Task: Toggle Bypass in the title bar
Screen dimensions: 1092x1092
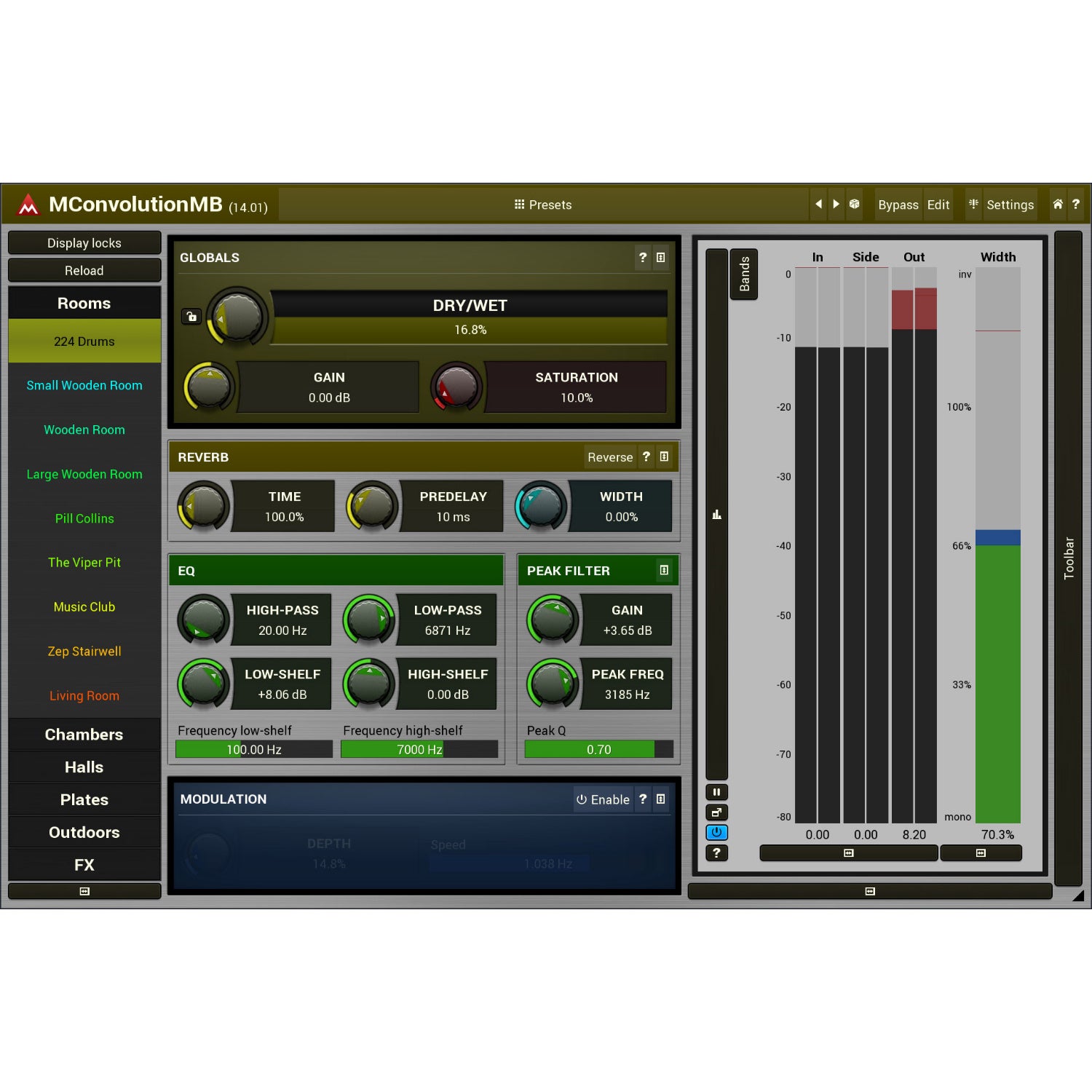Action: point(898,205)
